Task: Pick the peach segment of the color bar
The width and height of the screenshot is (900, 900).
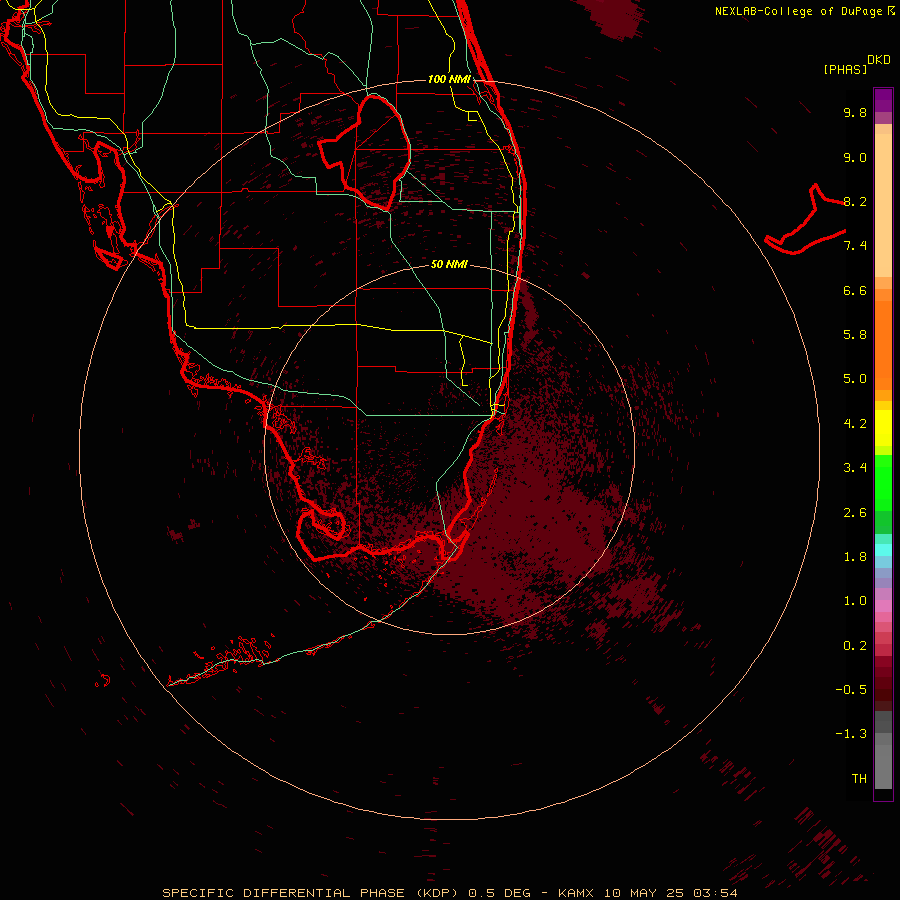Action: (883, 204)
